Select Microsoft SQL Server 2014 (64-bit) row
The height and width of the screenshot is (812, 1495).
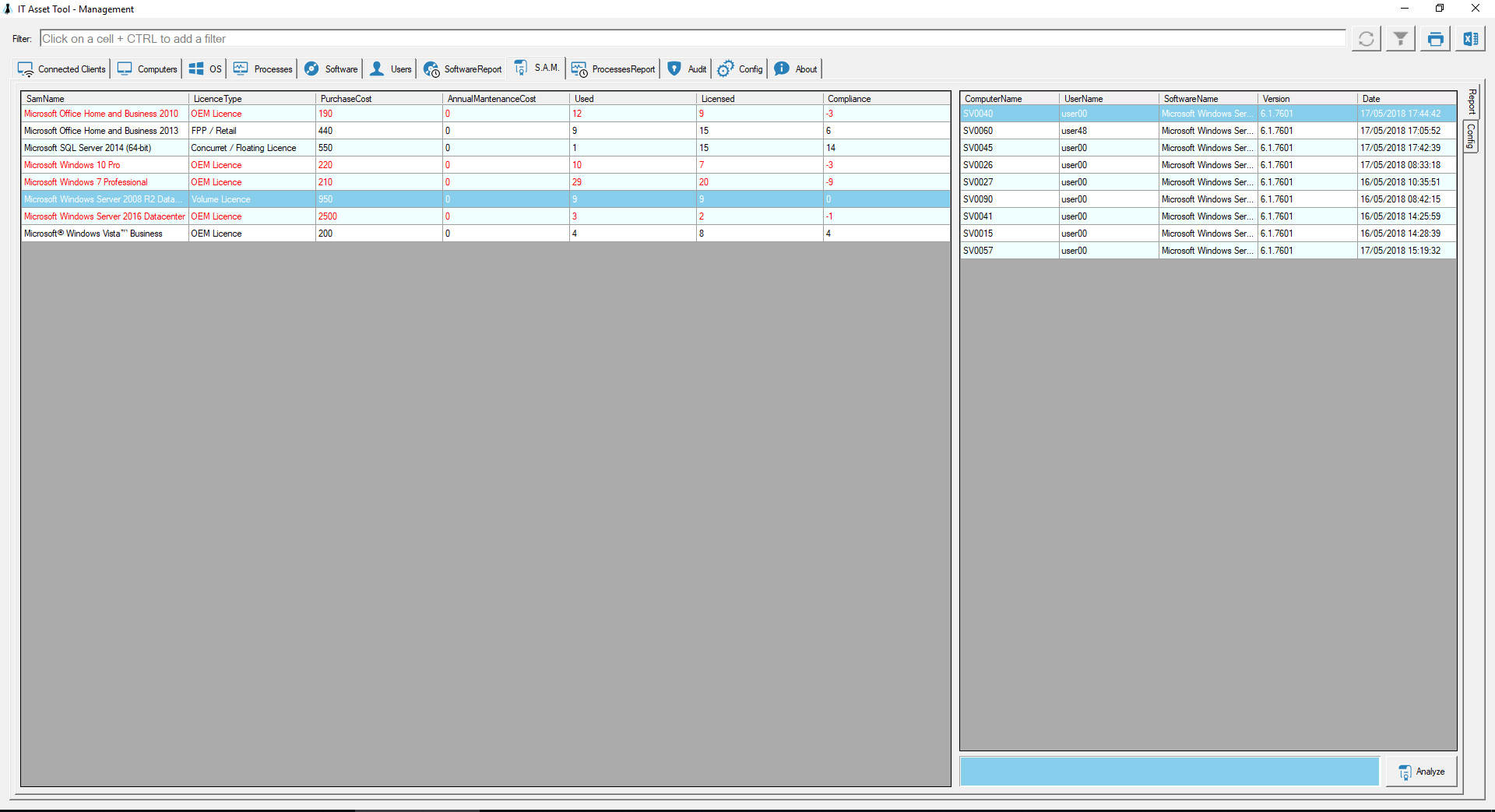pos(486,148)
